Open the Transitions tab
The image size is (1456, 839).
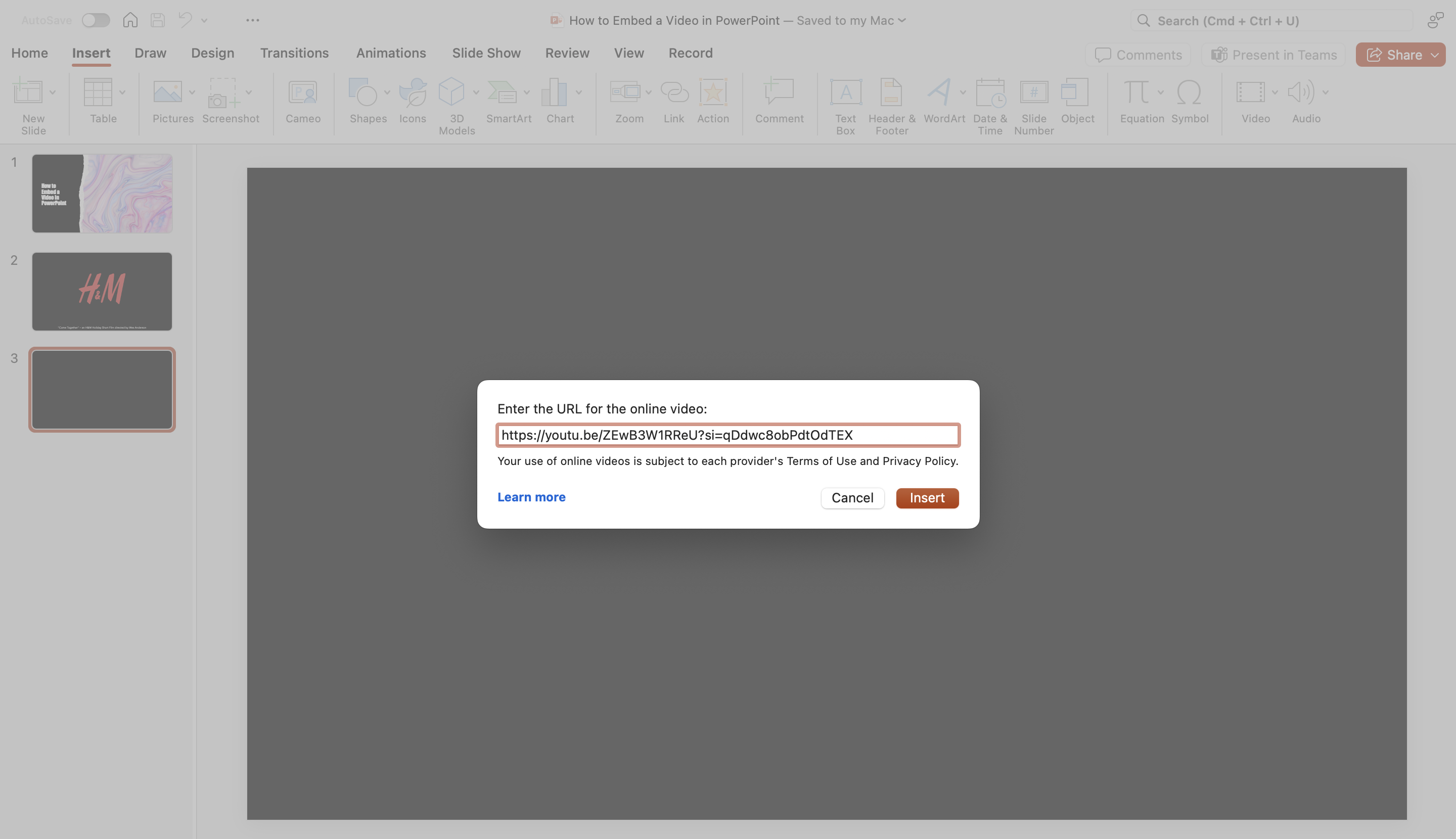click(x=294, y=53)
